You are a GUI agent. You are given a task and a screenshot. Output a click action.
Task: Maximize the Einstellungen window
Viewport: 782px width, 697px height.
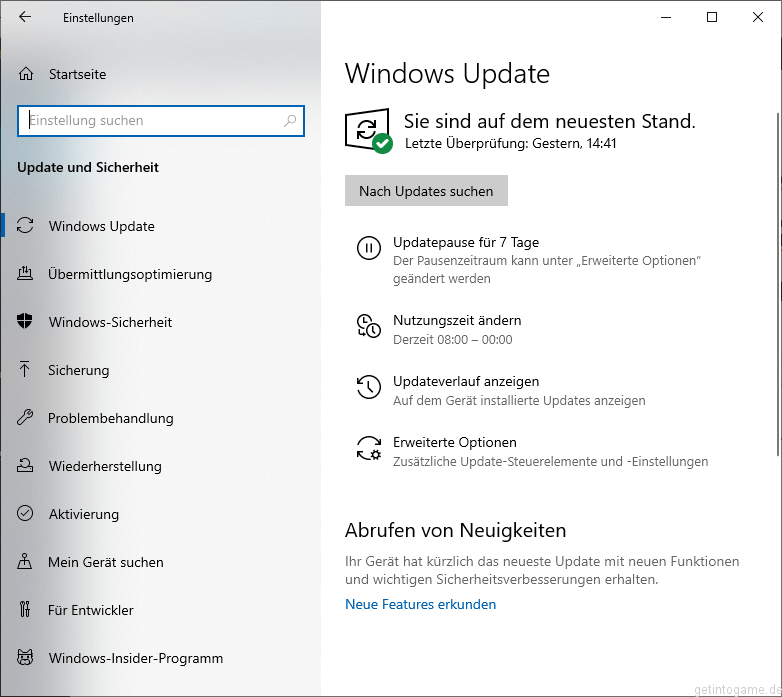[712, 17]
